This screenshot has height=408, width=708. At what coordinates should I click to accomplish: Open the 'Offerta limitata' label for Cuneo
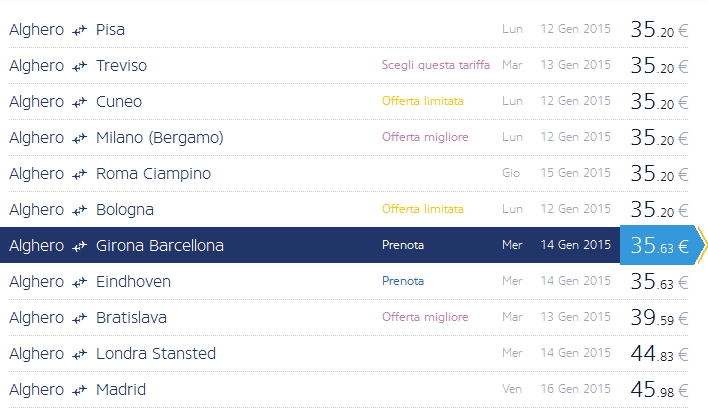click(x=422, y=102)
